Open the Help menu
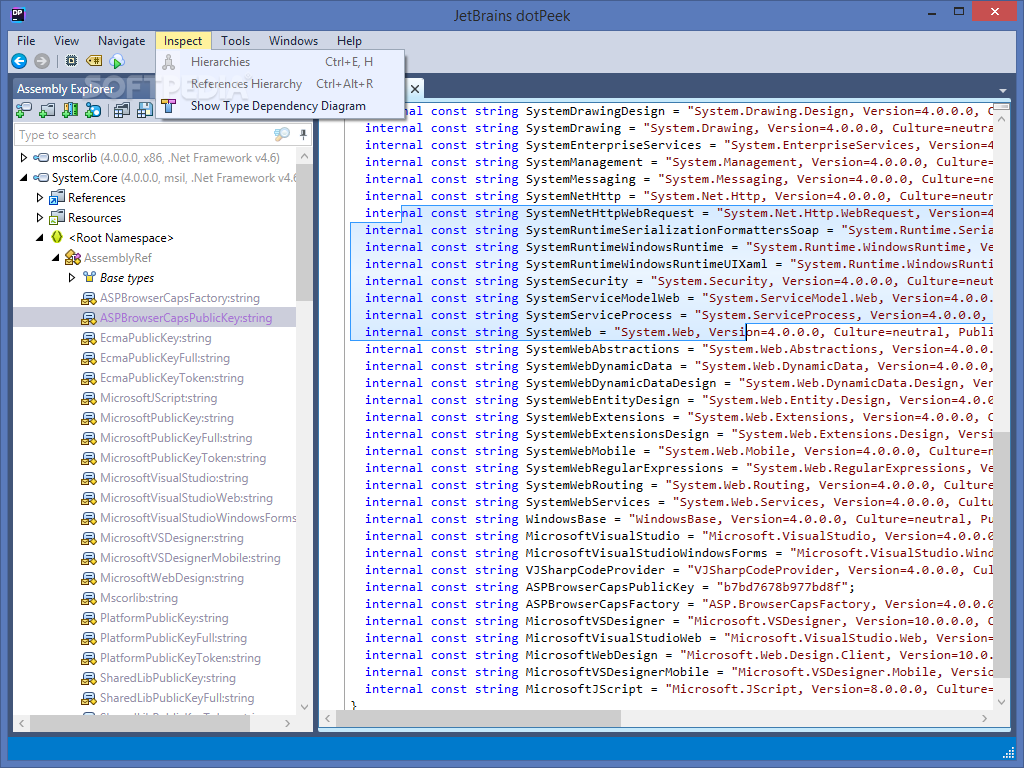 pos(349,40)
